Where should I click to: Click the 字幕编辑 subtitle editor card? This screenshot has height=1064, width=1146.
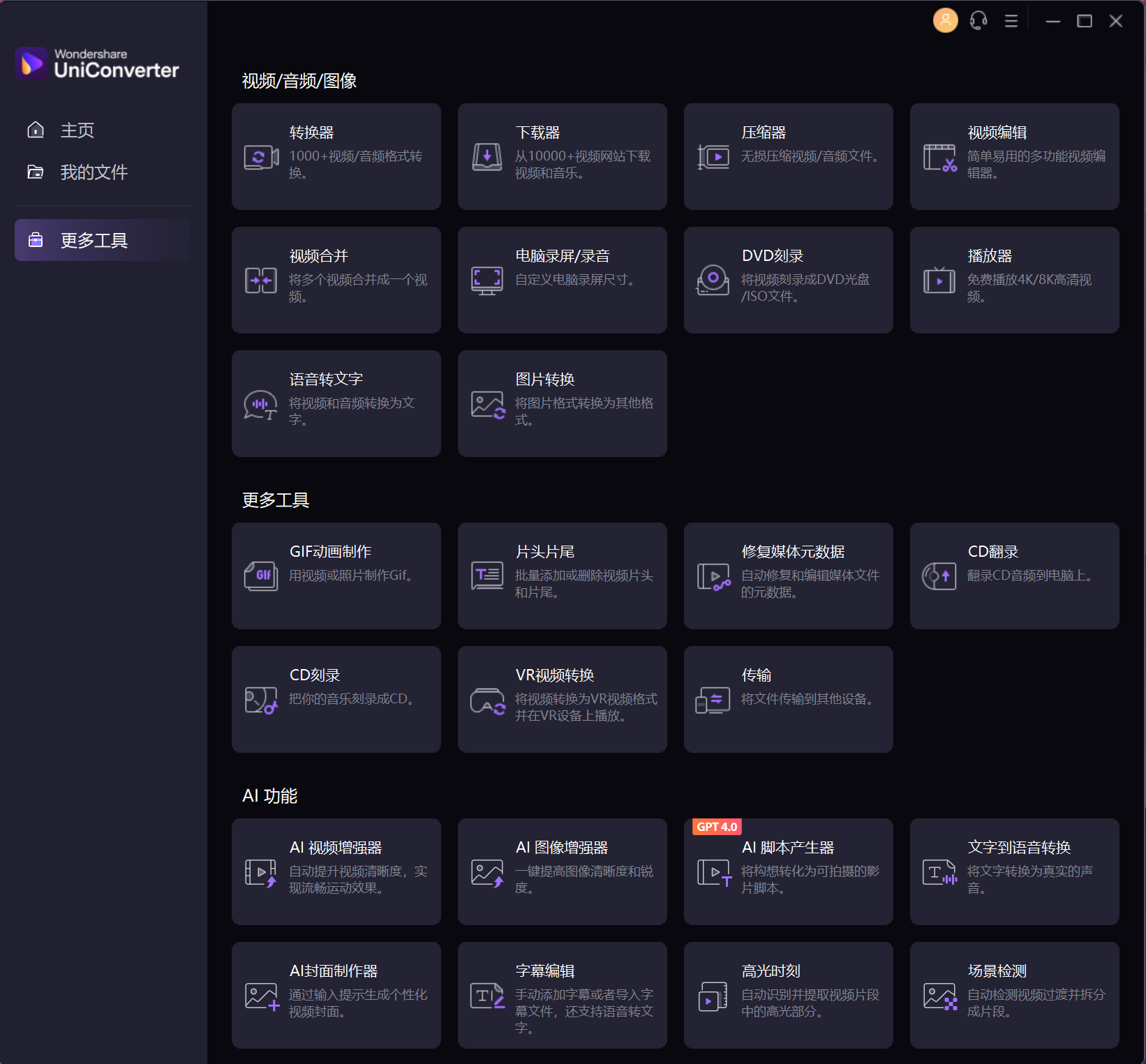(562, 995)
